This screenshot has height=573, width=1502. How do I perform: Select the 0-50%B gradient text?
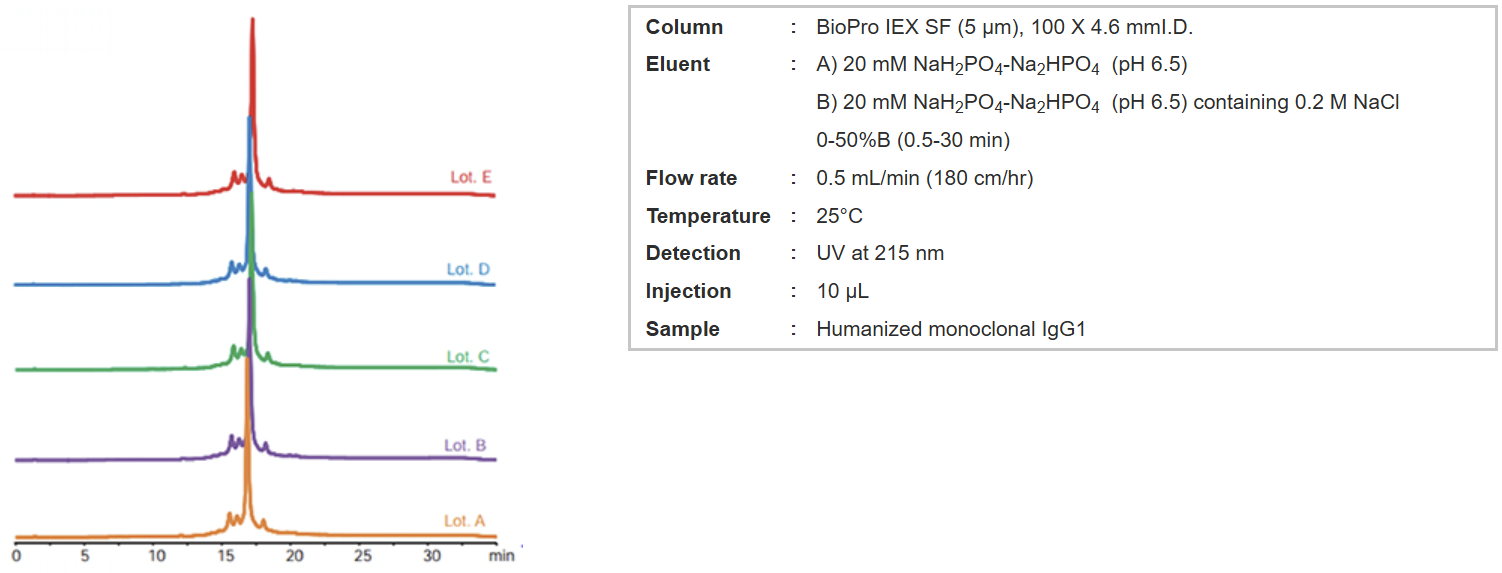click(x=913, y=140)
